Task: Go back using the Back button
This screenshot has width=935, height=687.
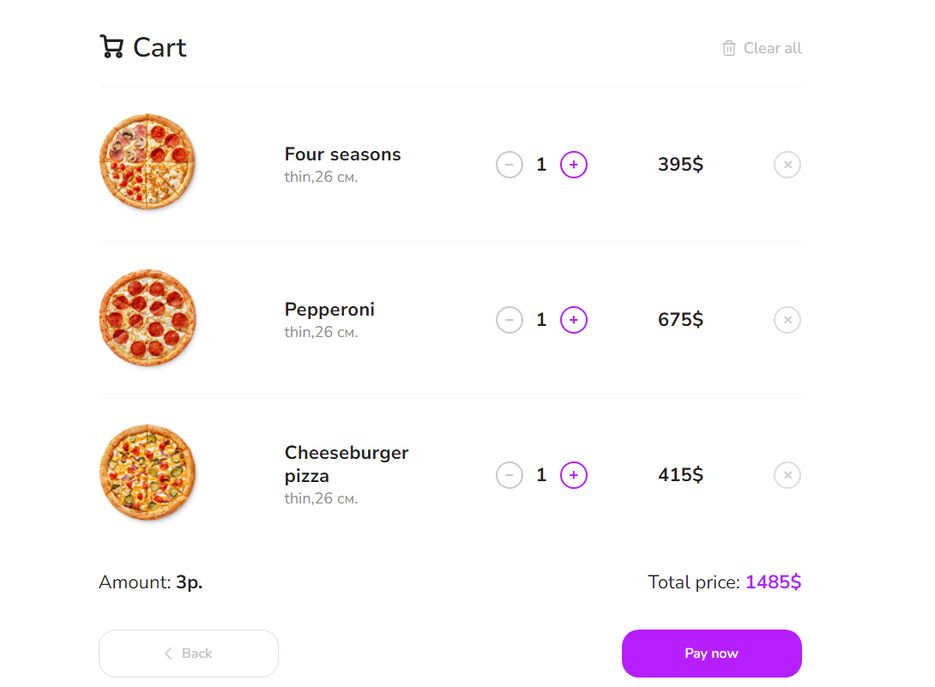Action: click(188, 653)
